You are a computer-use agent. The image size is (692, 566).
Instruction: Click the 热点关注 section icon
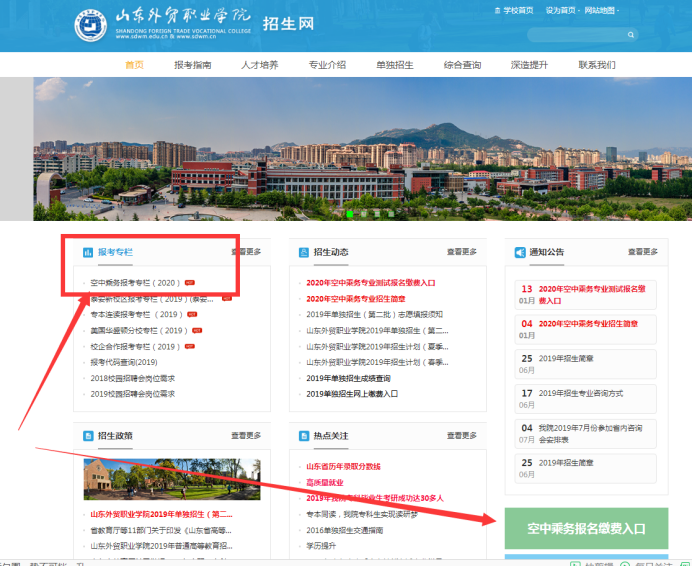(x=304, y=435)
